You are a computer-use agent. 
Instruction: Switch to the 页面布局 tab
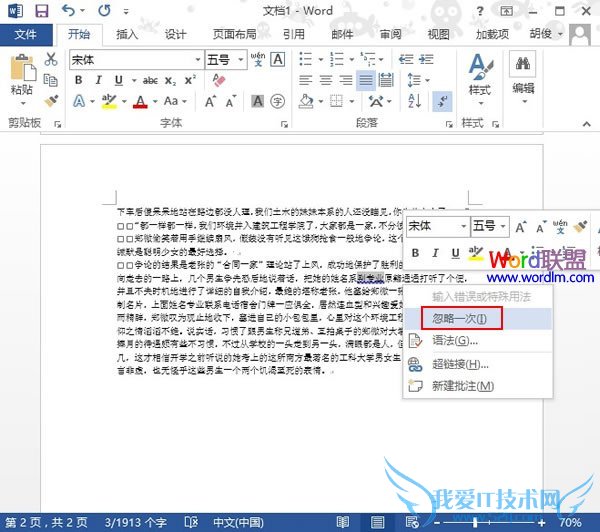(x=234, y=35)
